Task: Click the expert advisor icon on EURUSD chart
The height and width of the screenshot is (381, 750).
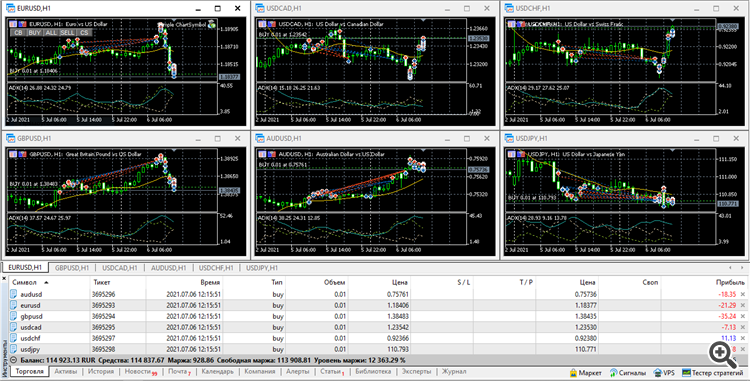Action: pyautogui.click(x=211, y=24)
